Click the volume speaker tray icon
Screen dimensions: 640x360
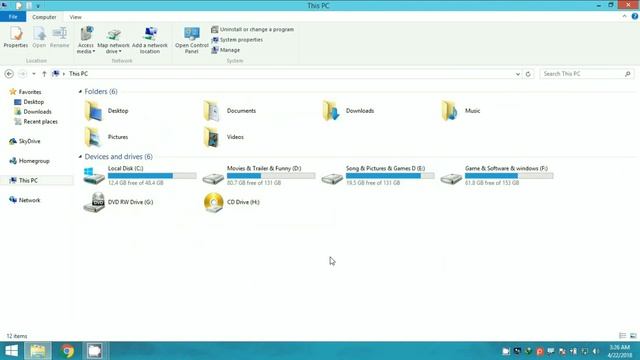tap(596, 351)
